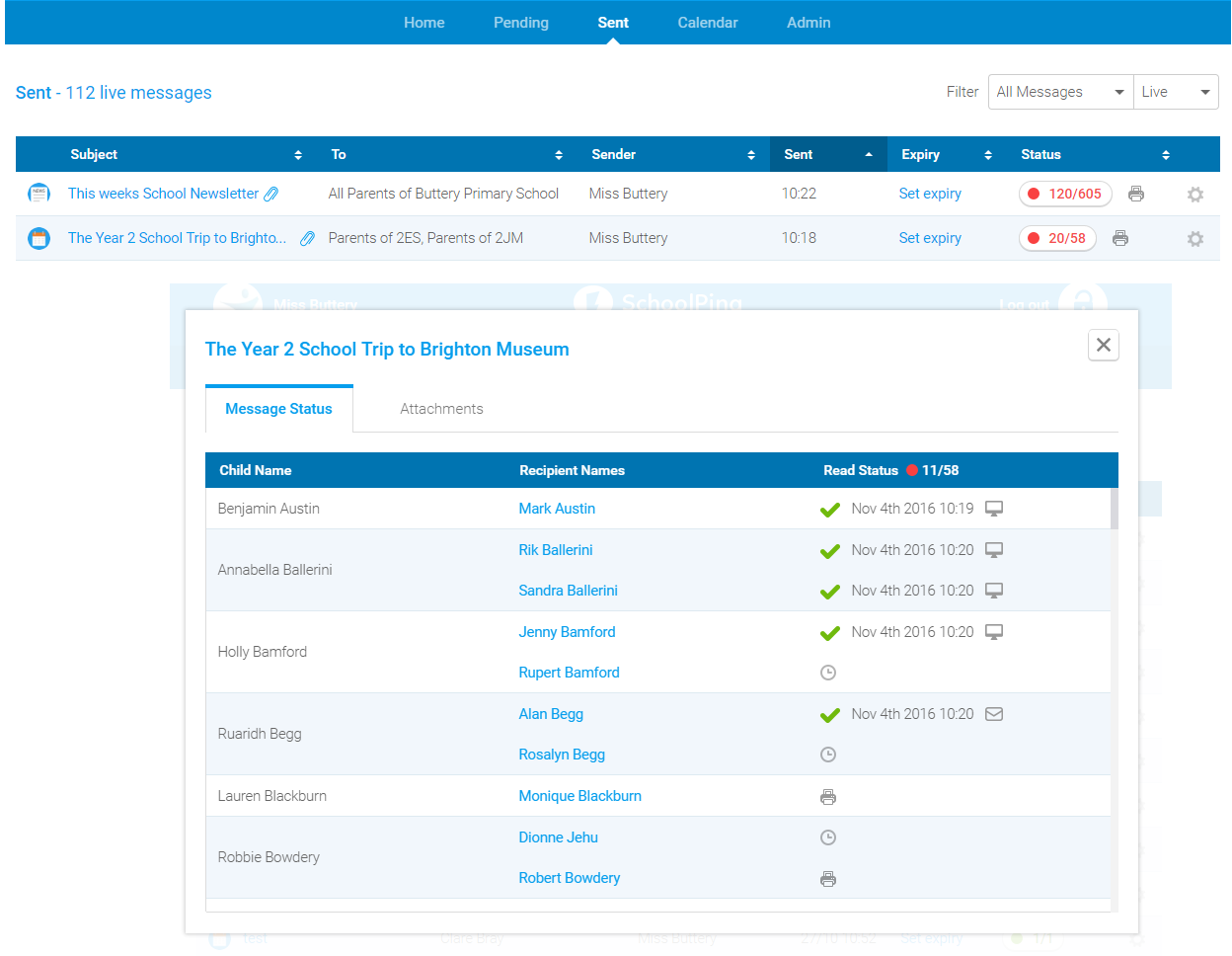Image resolution: width=1232 pixels, height=956 pixels.
Task: Click the pending clock icon for Rosalyn Begg
Action: (x=828, y=755)
